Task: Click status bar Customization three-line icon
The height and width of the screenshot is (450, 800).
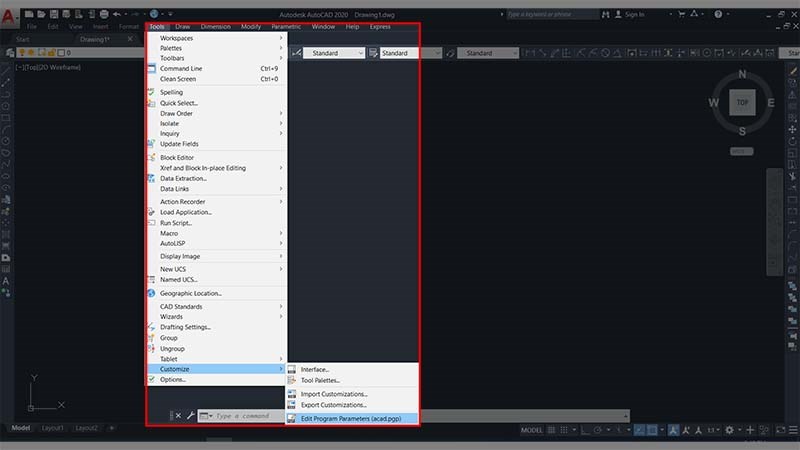Action: click(x=793, y=430)
